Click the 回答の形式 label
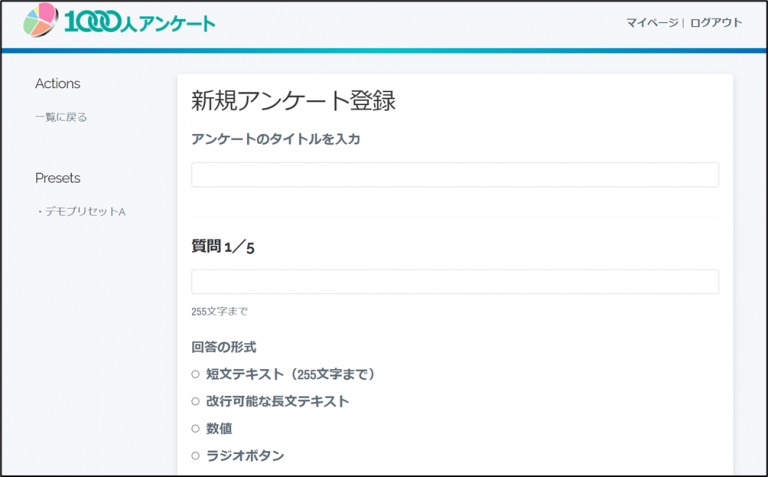Image resolution: width=768 pixels, height=477 pixels. [224, 347]
